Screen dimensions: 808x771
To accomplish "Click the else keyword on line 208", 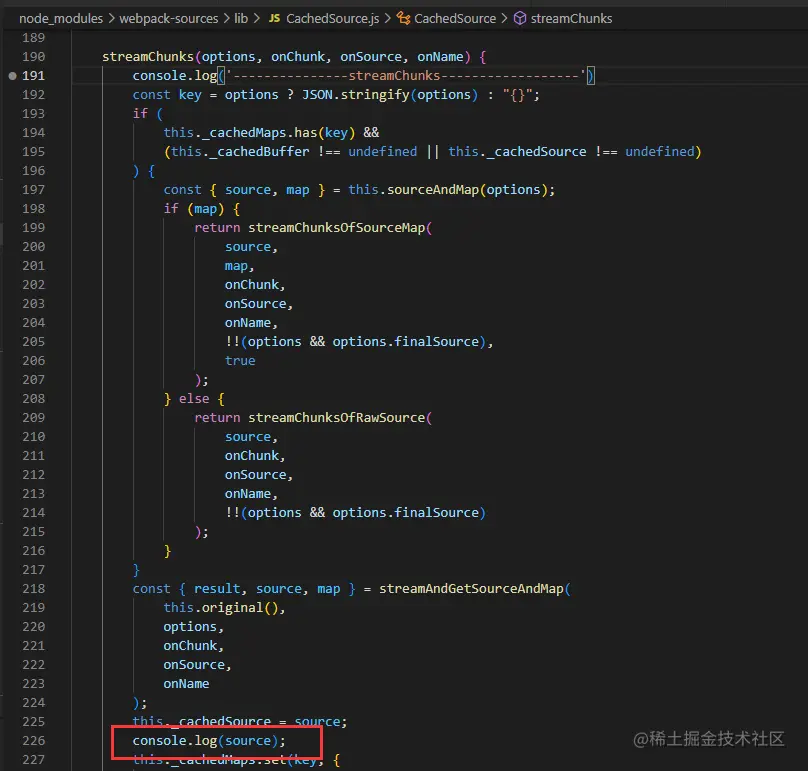I will tap(194, 399).
